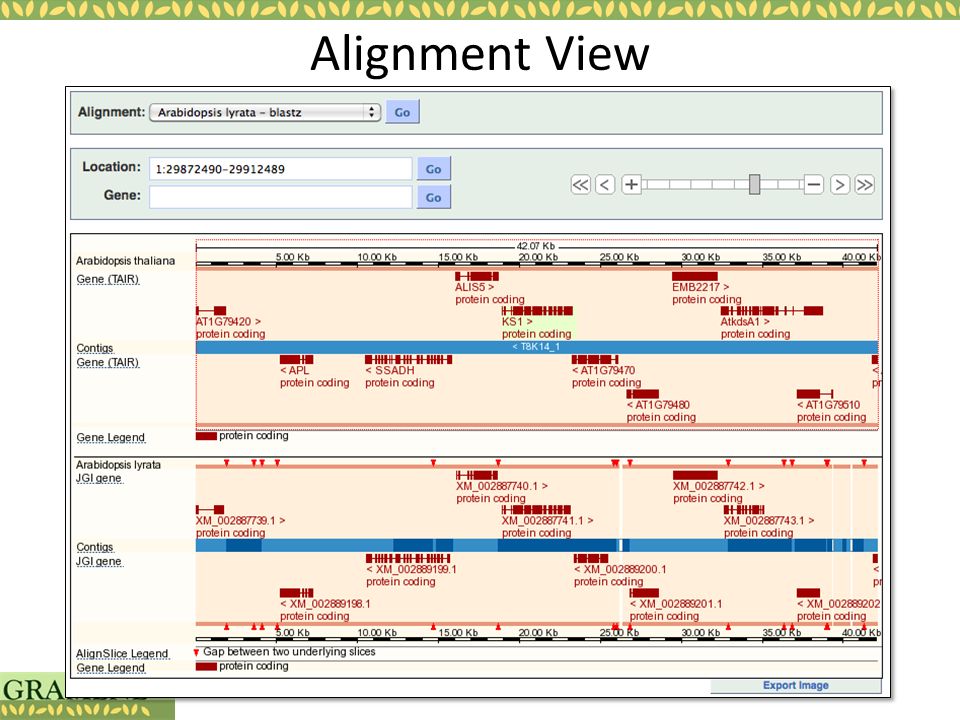Click the Arabidopsis thaliana species label
Image resolution: width=960 pixels, height=720 pixels.
click(126, 261)
